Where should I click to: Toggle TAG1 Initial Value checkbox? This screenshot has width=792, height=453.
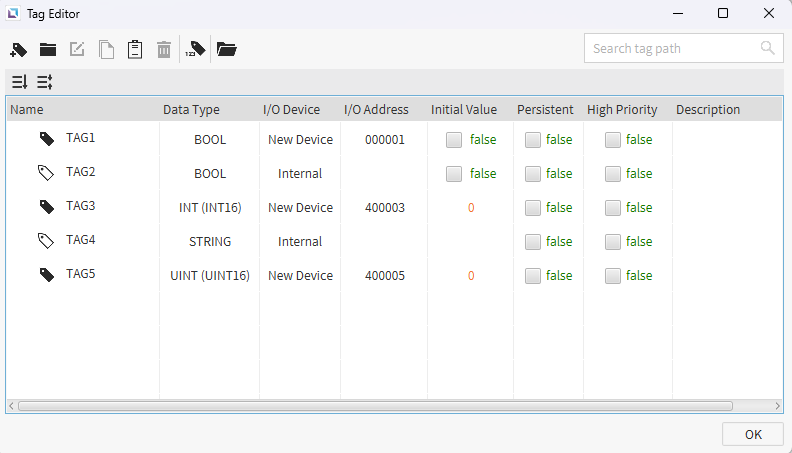(454, 140)
